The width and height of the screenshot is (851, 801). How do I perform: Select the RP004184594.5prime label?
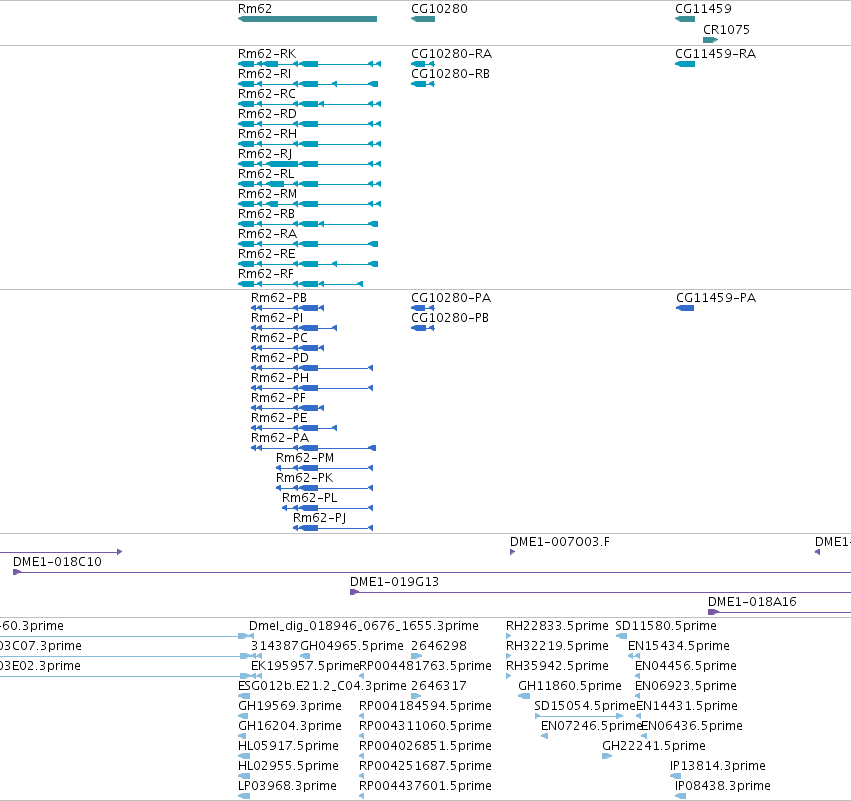tap(425, 706)
